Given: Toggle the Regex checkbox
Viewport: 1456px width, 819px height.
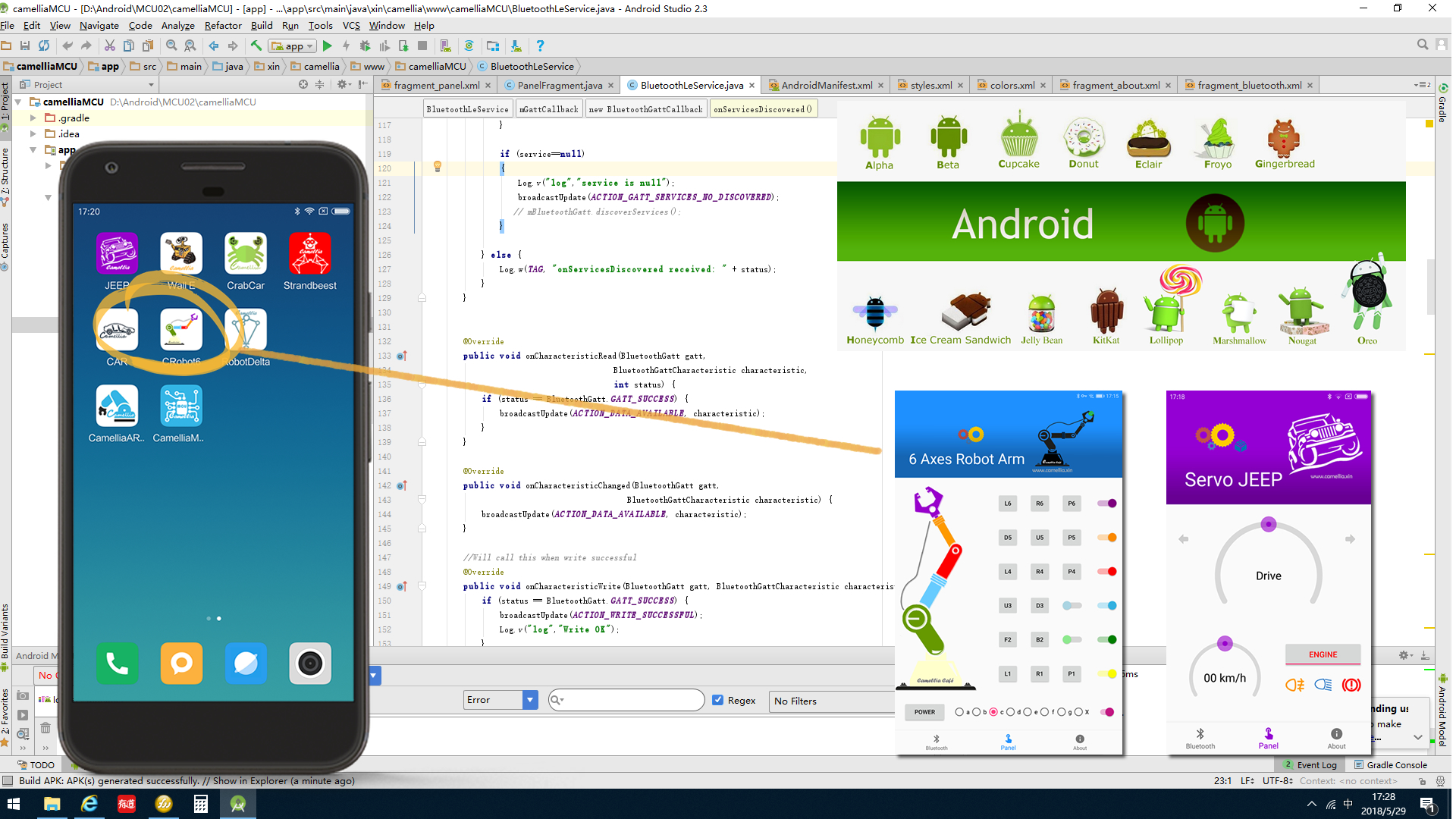Looking at the screenshot, I should click(x=717, y=700).
